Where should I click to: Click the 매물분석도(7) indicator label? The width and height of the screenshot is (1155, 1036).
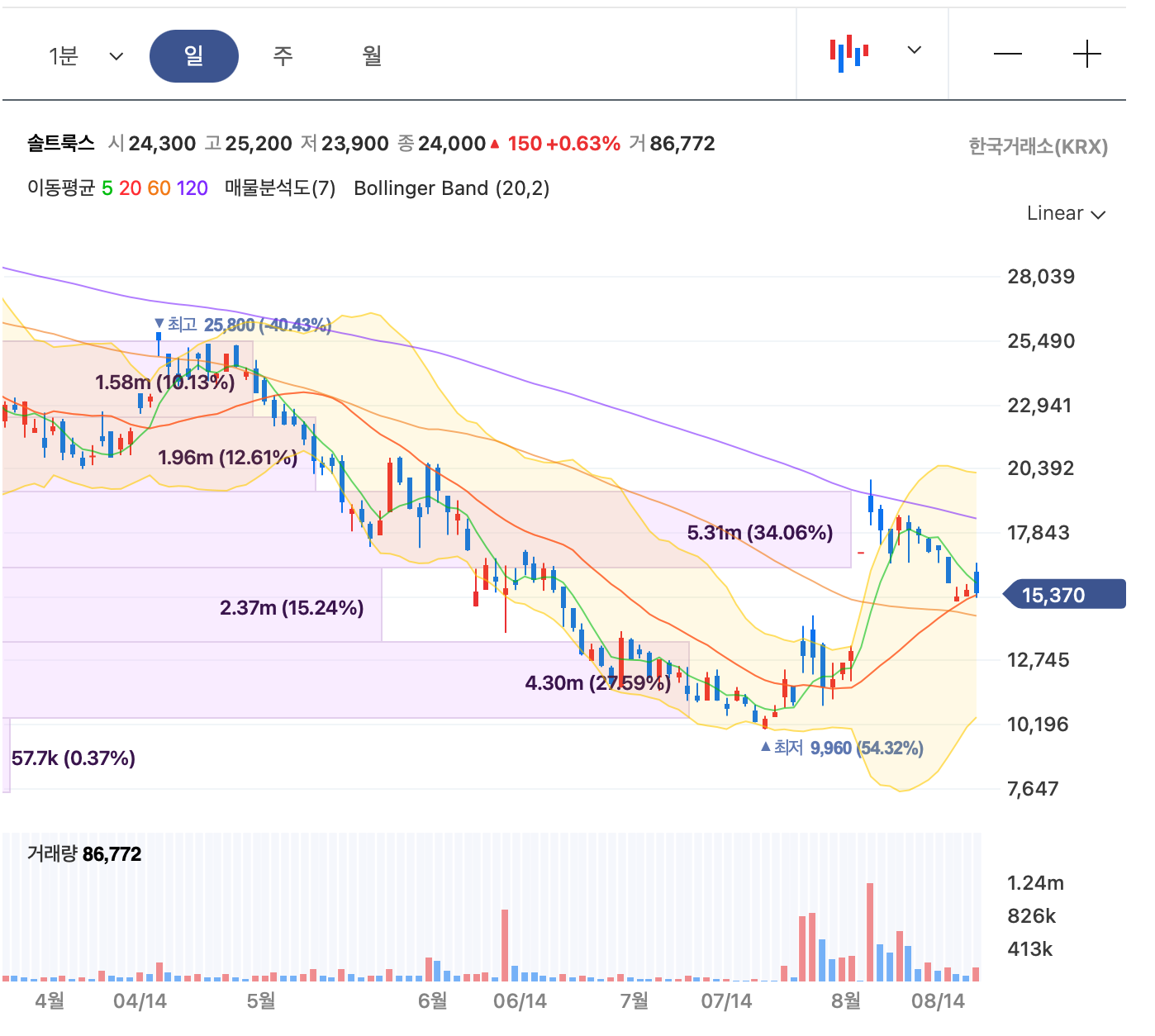[280, 188]
